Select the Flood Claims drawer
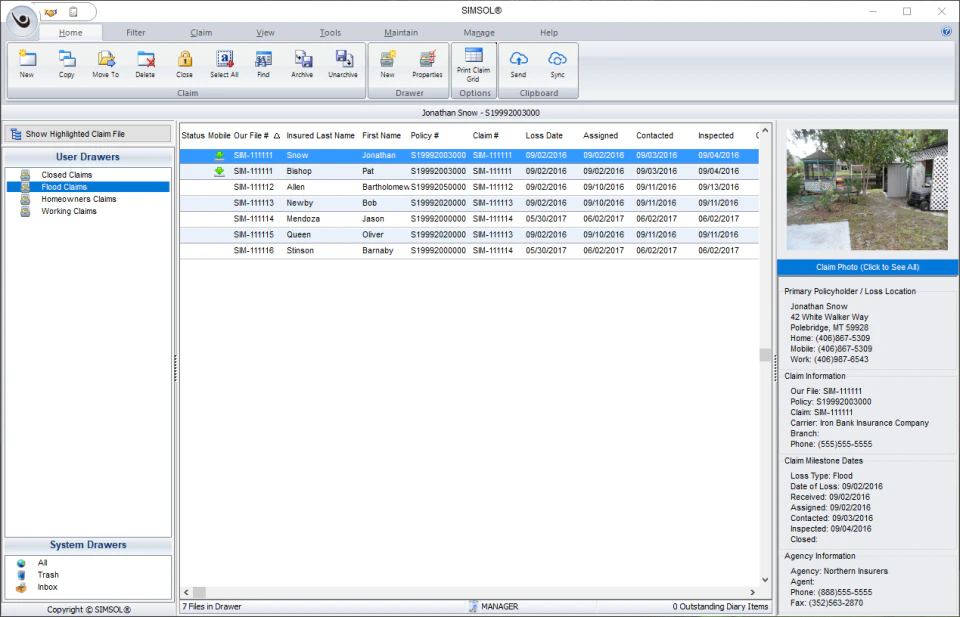Screen dimensions: 960x617 pos(62,186)
